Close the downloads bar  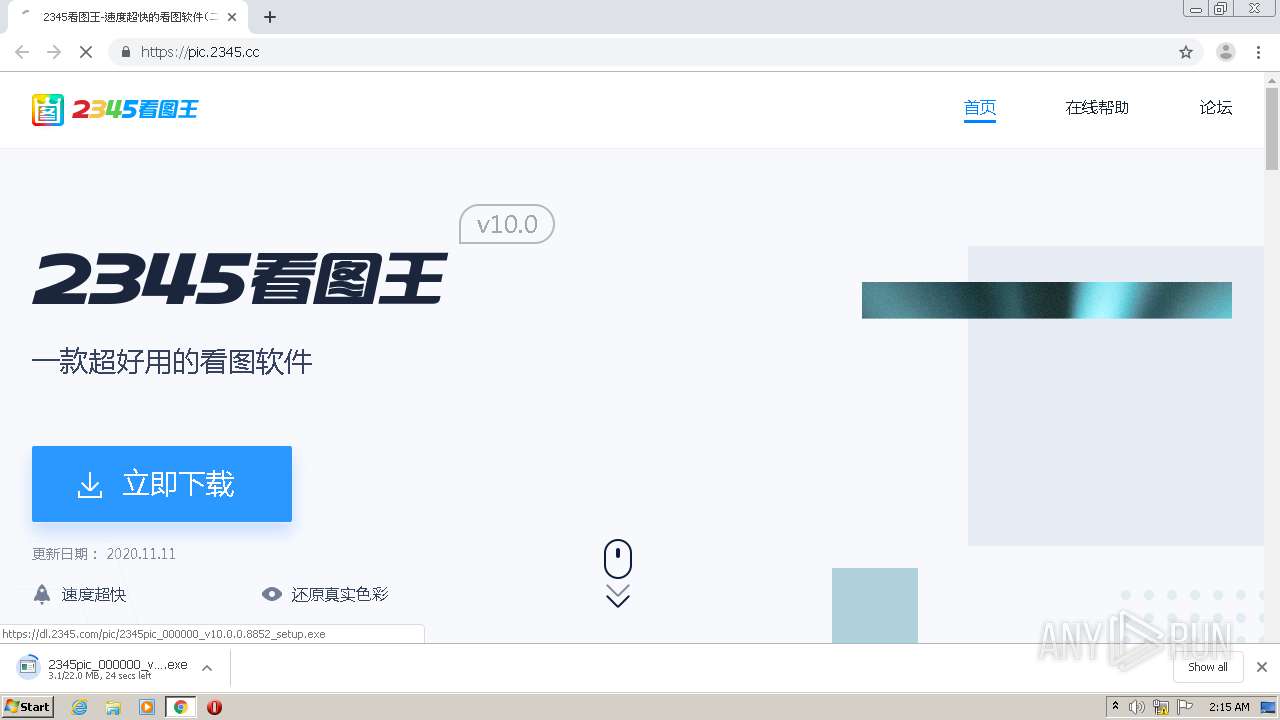pyautogui.click(x=1262, y=667)
